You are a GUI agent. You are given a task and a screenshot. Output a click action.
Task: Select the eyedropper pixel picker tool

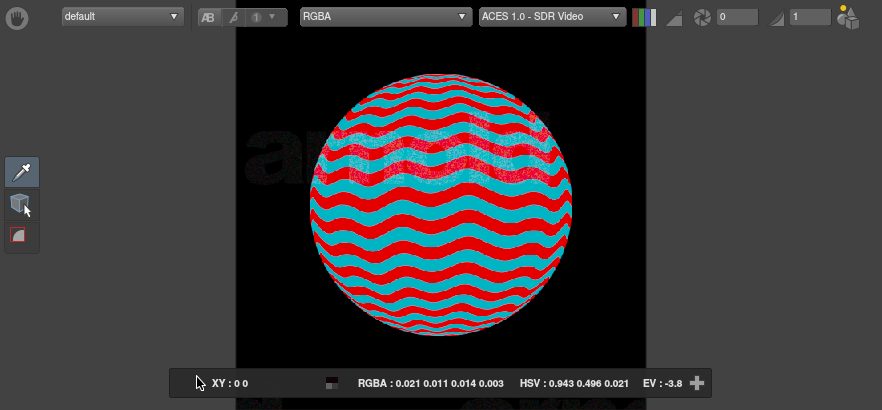coord(22,173)
